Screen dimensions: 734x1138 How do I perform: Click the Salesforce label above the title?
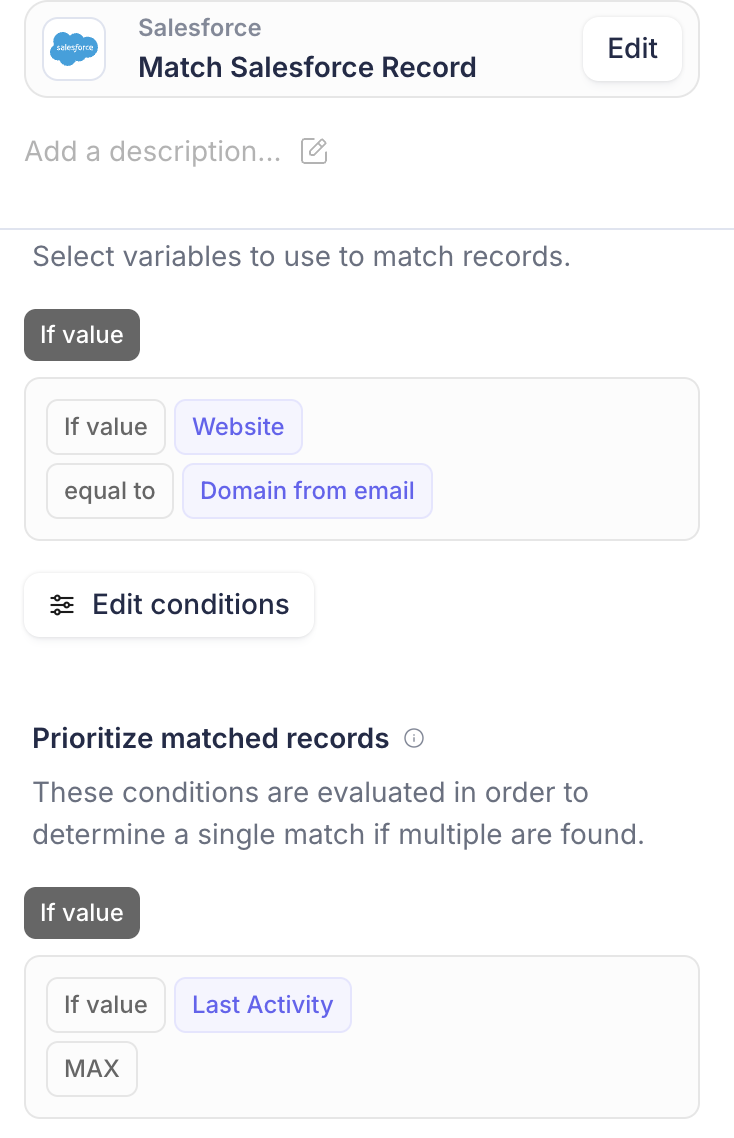click(200, 28)
